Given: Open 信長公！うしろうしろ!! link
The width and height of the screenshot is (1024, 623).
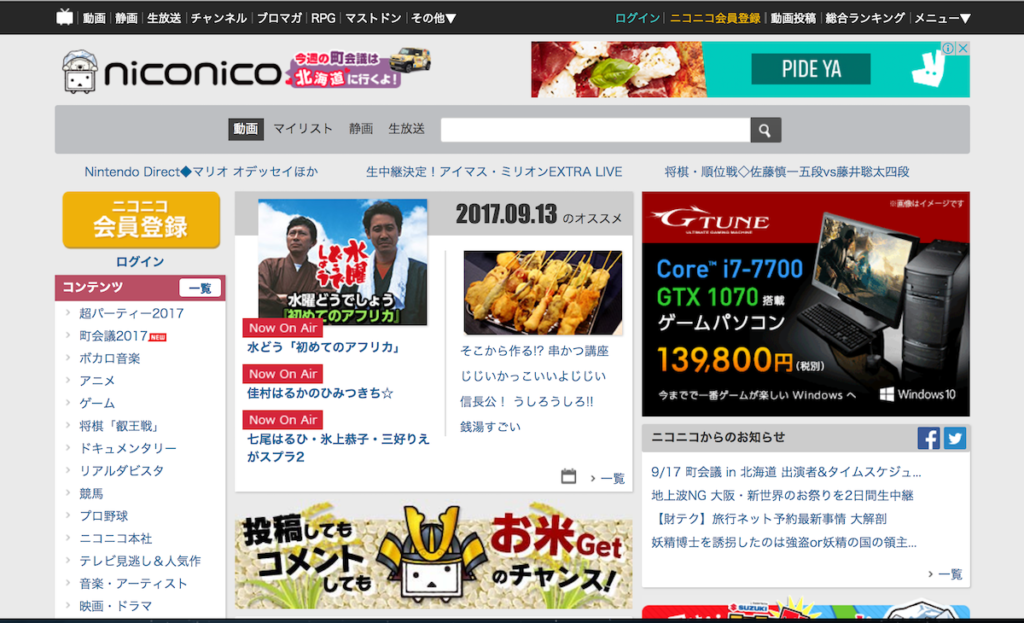Looking at the screenshot, I should 526,402.
